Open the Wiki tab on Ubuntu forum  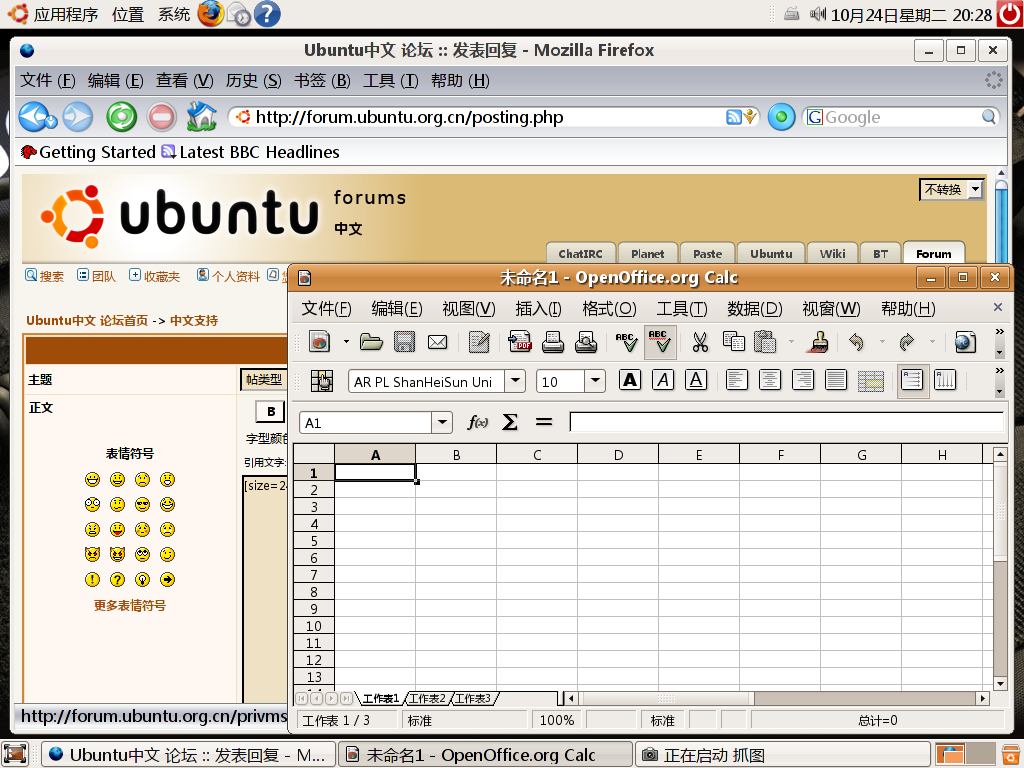click(832, 253)
